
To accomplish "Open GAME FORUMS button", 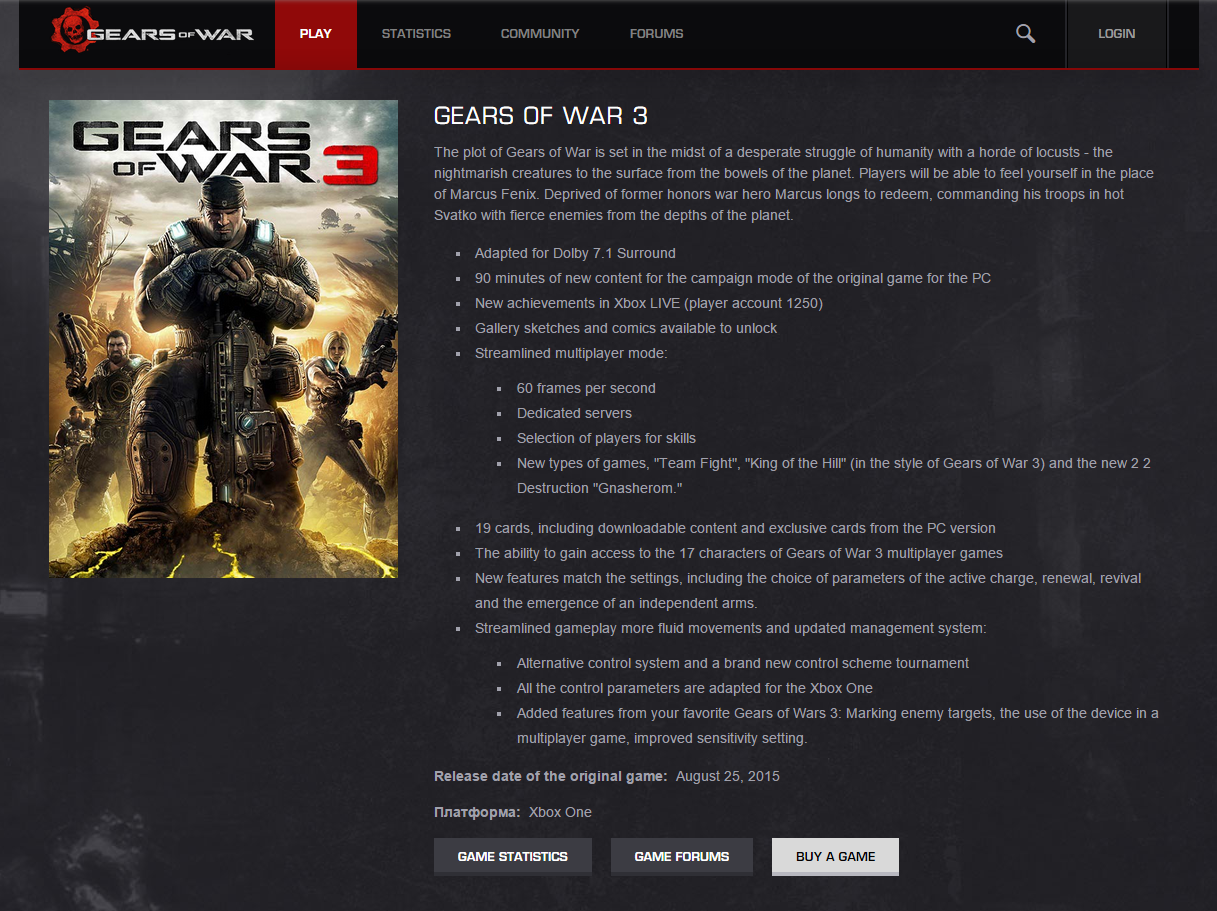I will [682, 857].
